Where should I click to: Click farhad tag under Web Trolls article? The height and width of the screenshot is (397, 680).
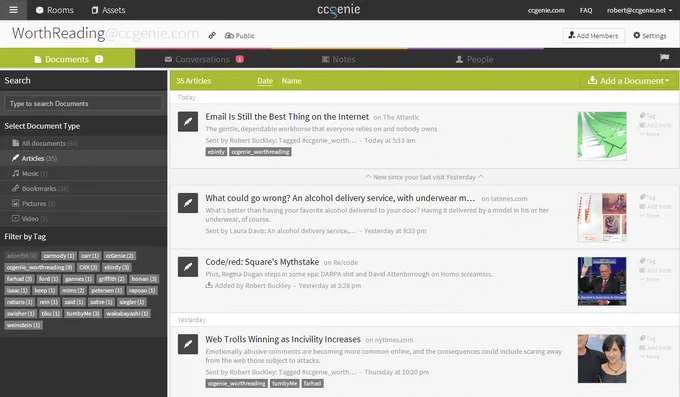[312, 384]
